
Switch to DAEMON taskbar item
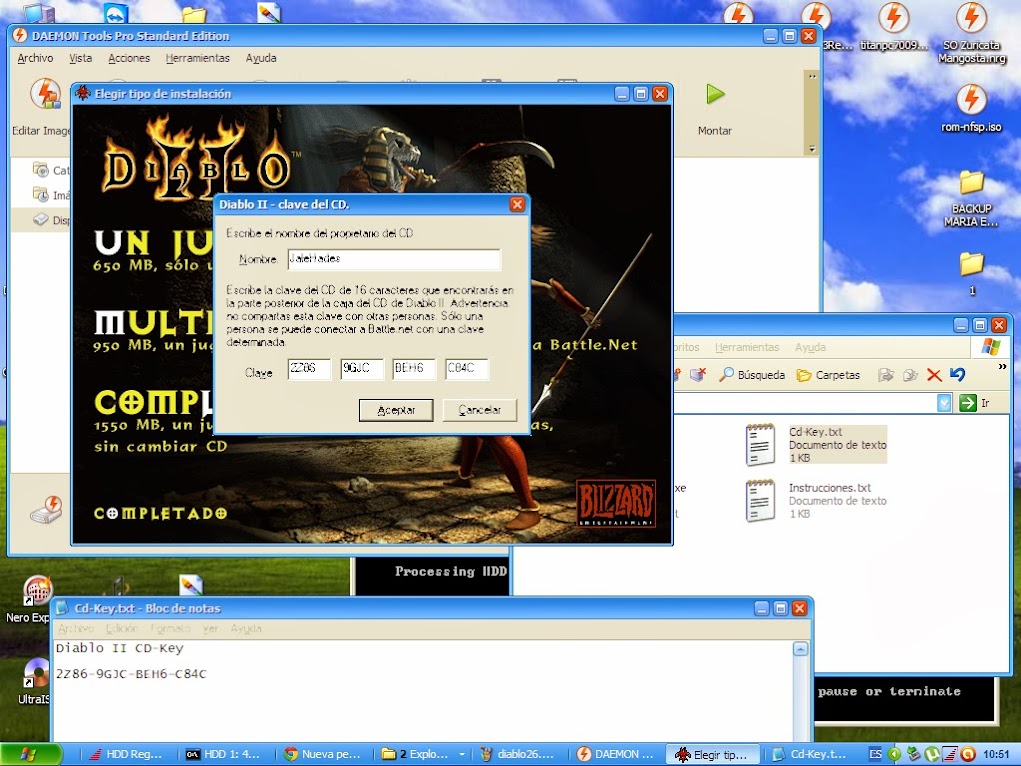pyautogui.click(x=617, y=754)
